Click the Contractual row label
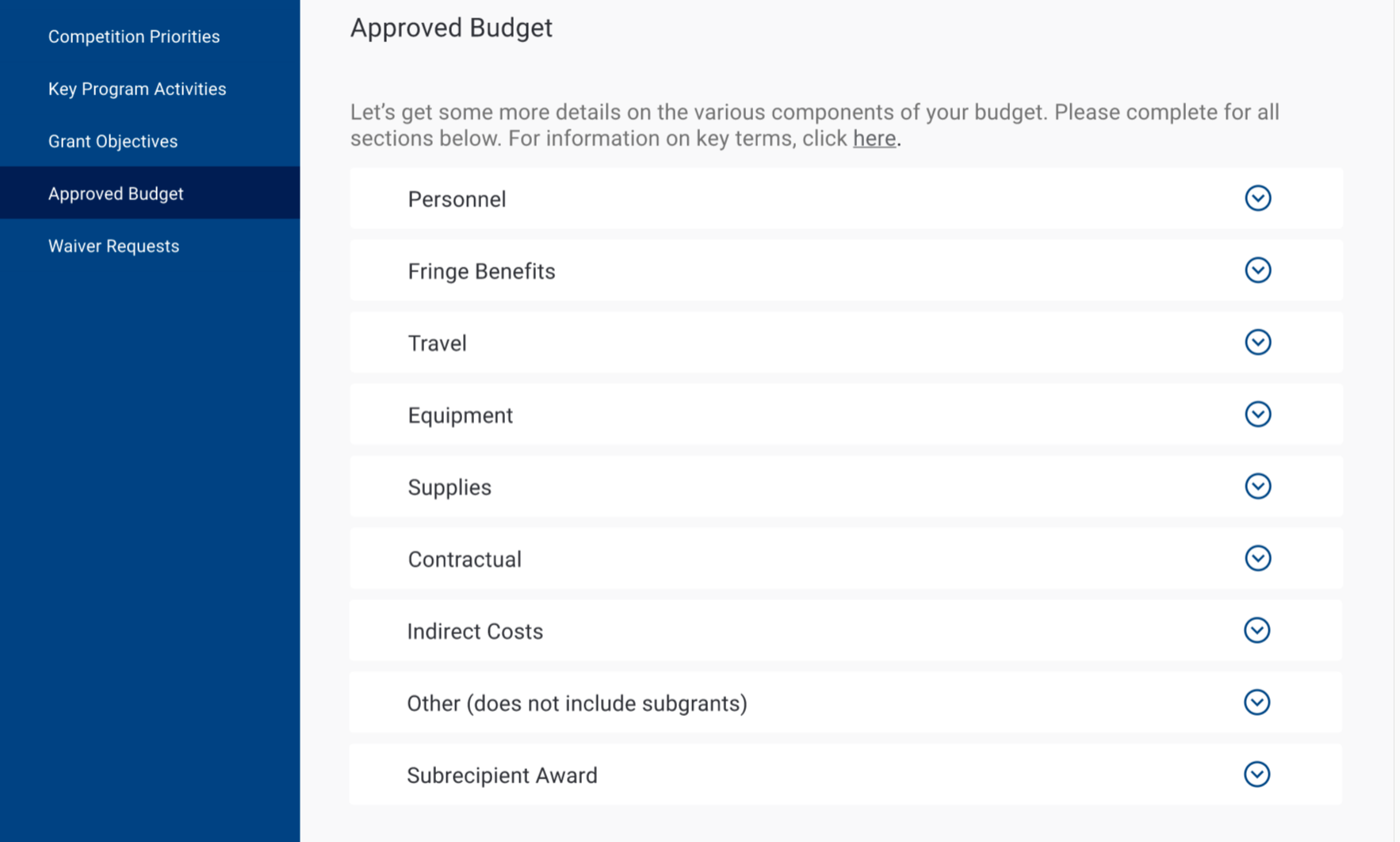This screenshot has height=842, width=1400. point(465,559)
